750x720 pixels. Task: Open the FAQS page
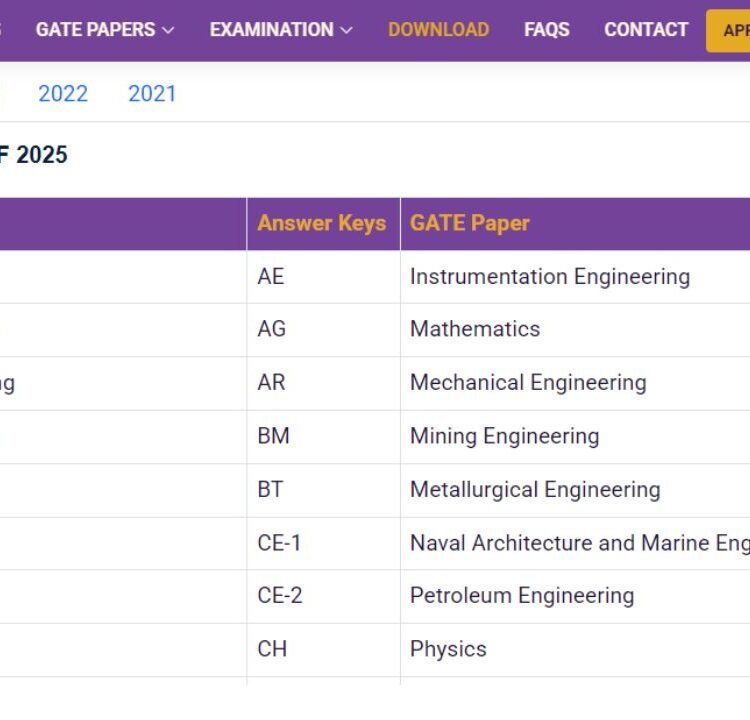[x=547, y=30]
